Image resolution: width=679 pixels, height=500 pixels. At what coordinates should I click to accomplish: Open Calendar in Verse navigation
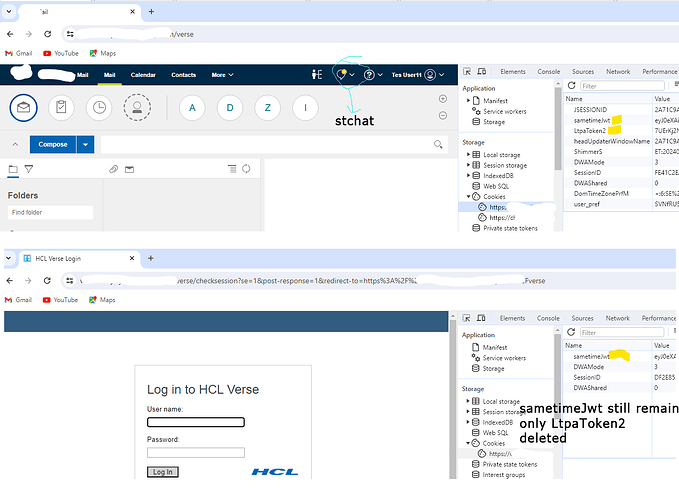[x=143, y=75]
